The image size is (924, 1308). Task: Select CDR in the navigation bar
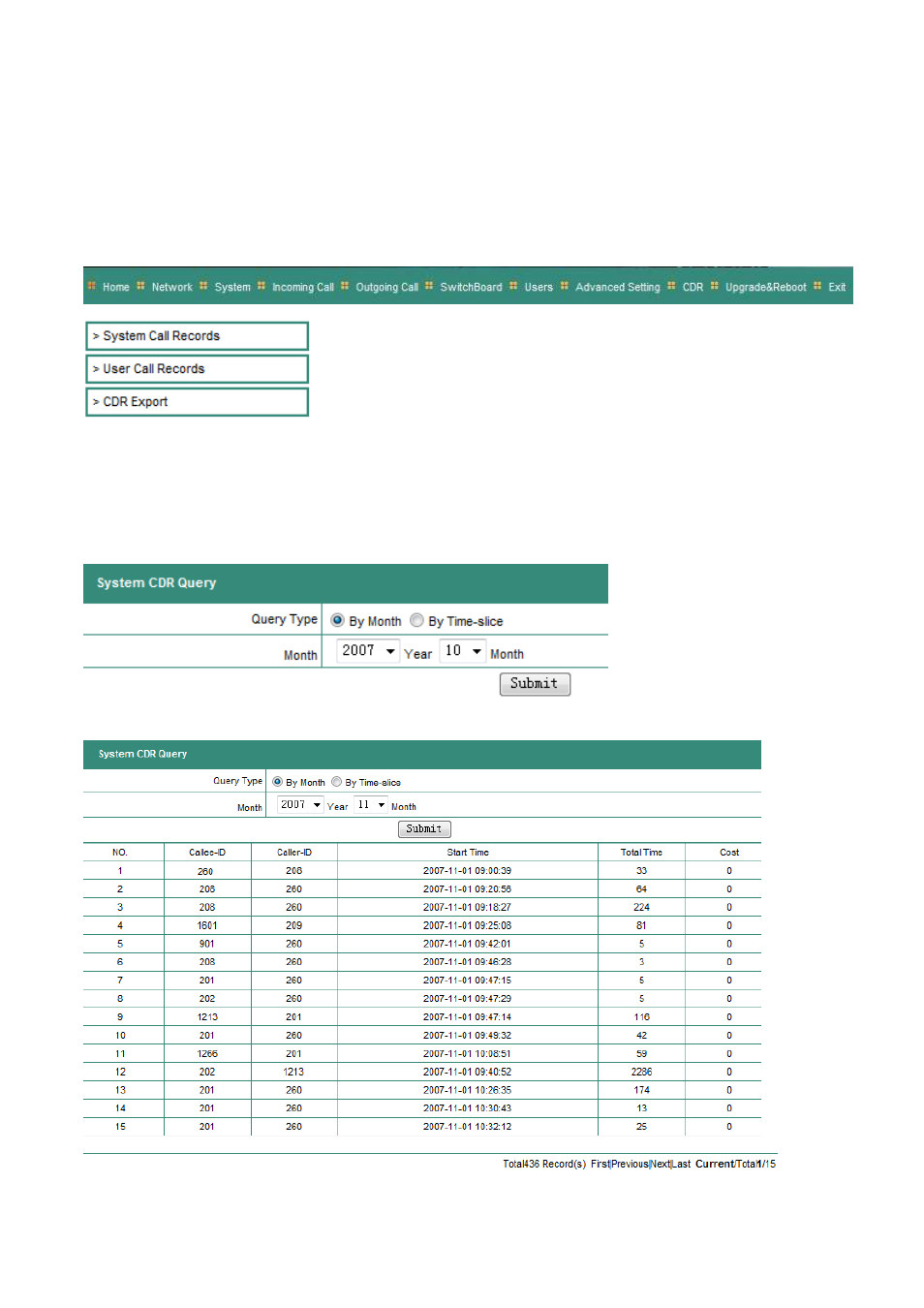693,287
